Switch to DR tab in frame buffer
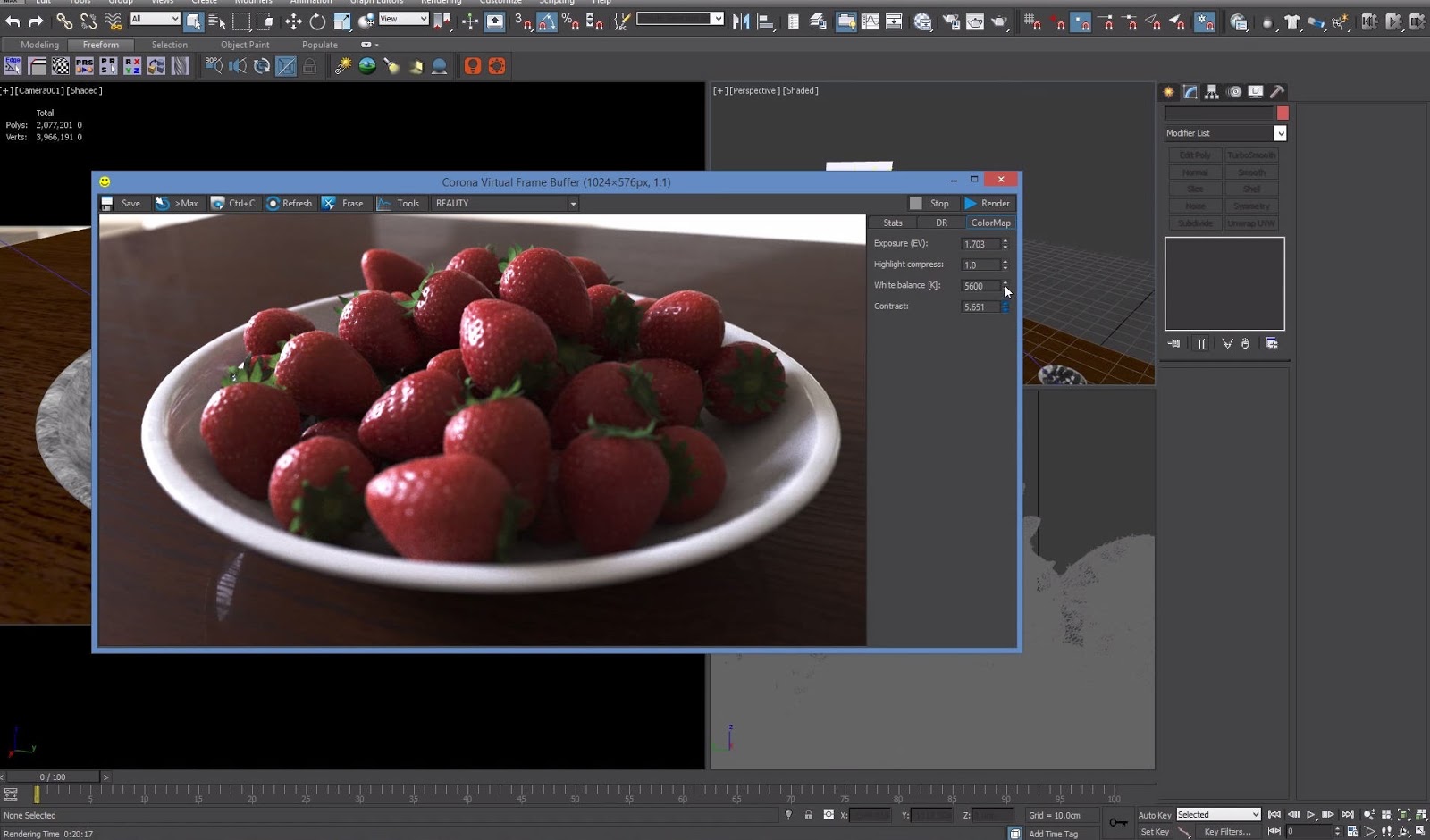Screen dimensions: 1430x840 [941, 223]
